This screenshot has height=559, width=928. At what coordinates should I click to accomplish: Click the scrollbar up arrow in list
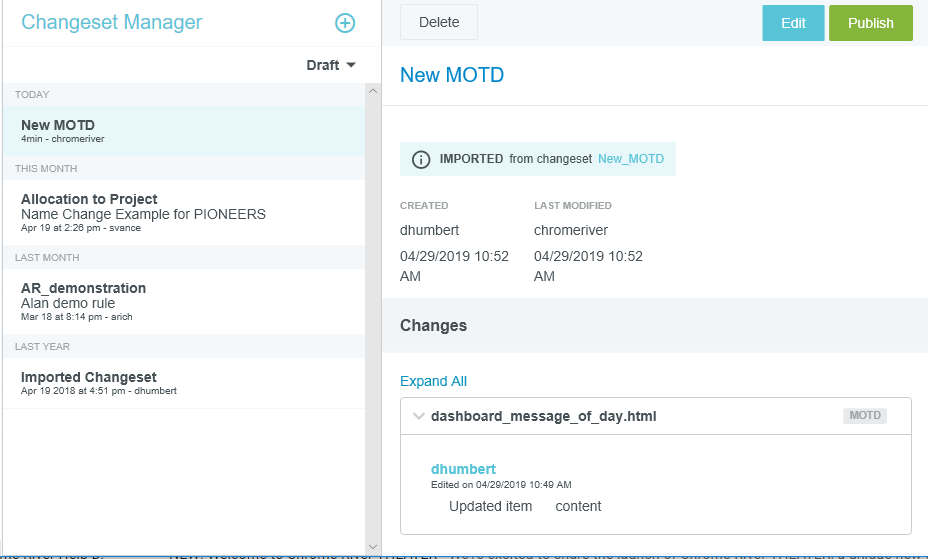(373, 92)
